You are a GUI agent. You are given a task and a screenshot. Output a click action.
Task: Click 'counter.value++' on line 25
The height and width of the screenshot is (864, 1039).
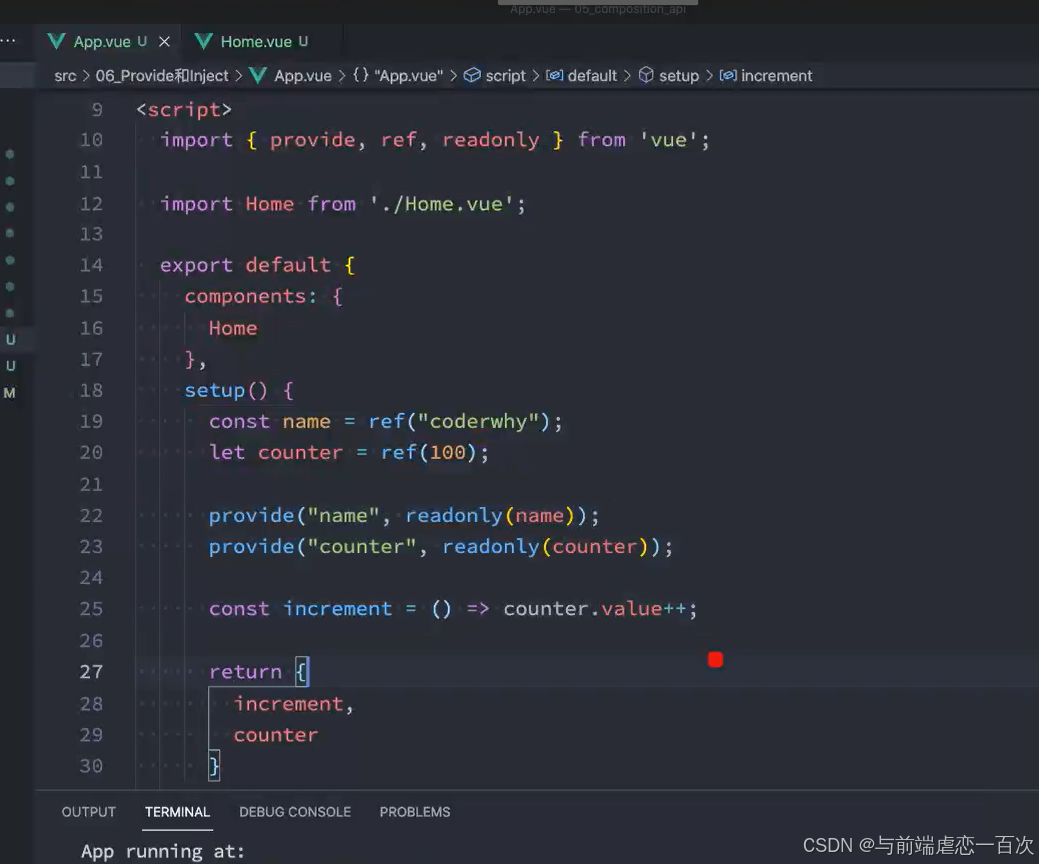[594, 609]
